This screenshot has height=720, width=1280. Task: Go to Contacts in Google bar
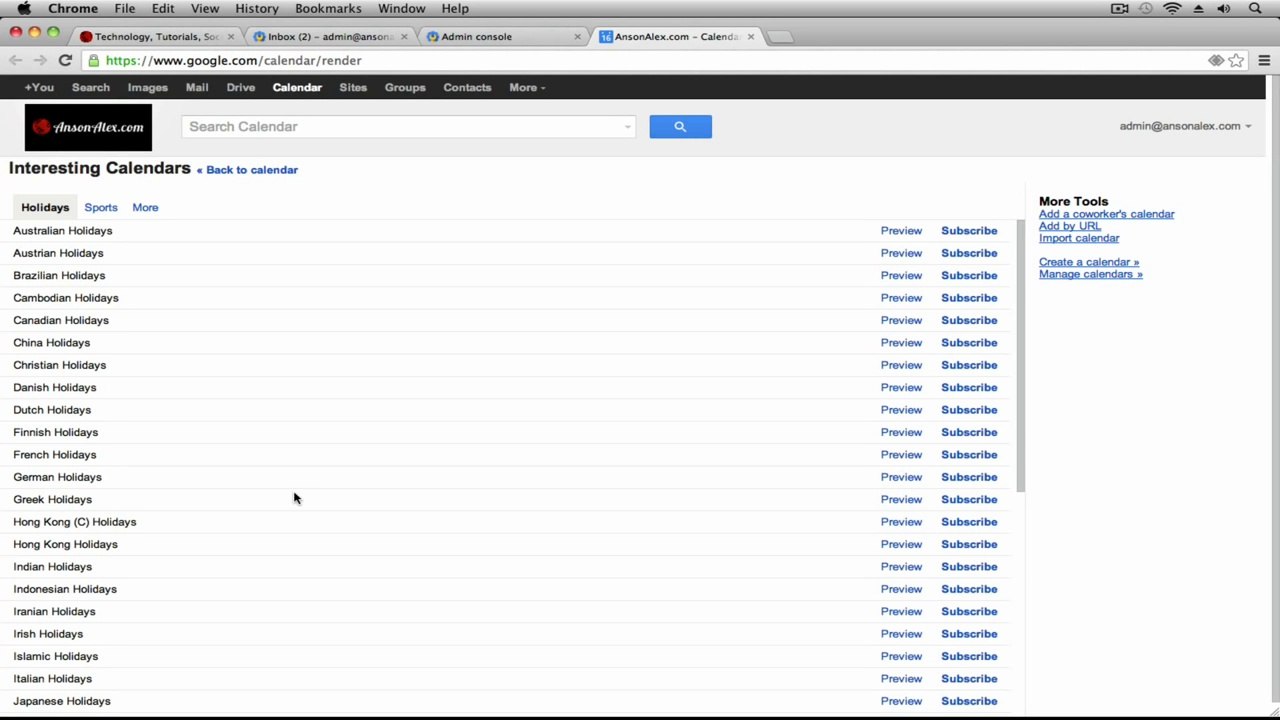(x=467, y=87)
